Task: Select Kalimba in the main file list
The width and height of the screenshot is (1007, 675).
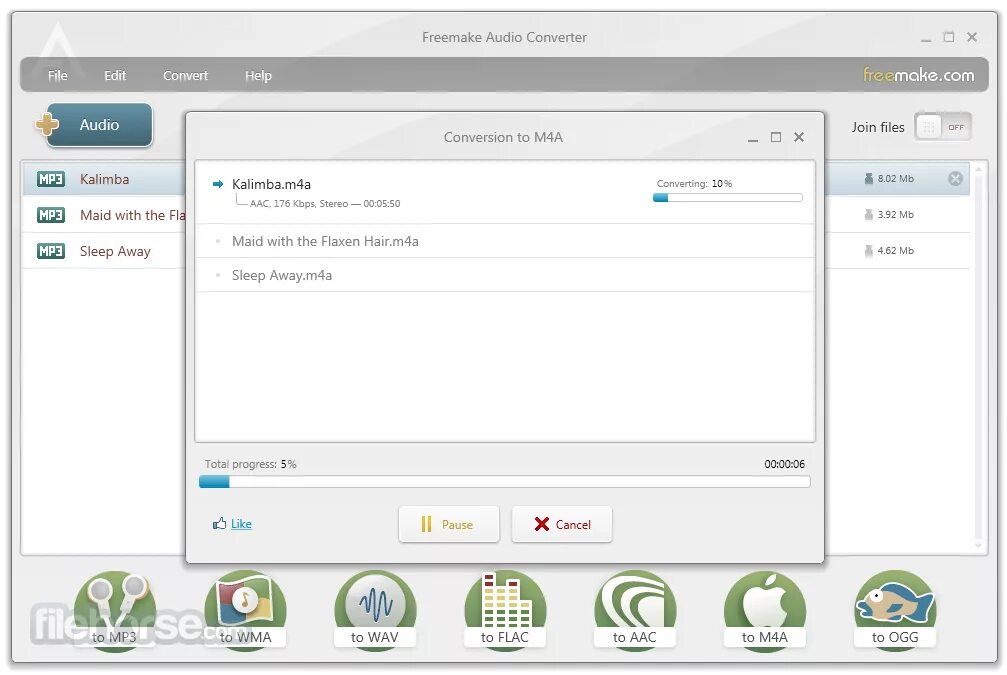Action: point(105,179)
